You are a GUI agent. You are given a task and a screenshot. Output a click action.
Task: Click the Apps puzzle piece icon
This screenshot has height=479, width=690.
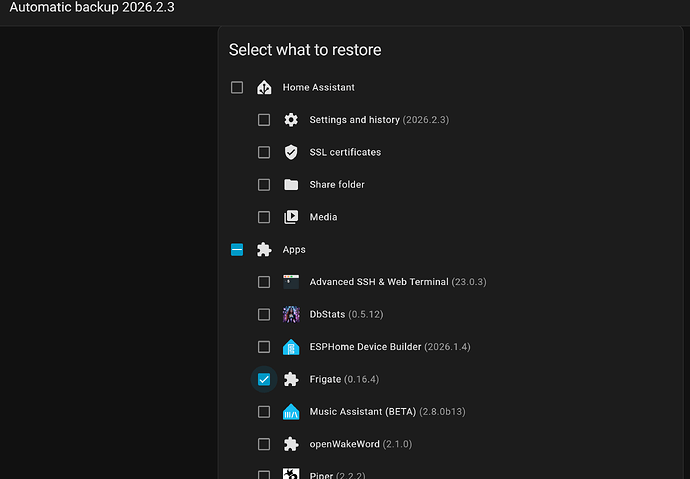[x=264, y=249]
